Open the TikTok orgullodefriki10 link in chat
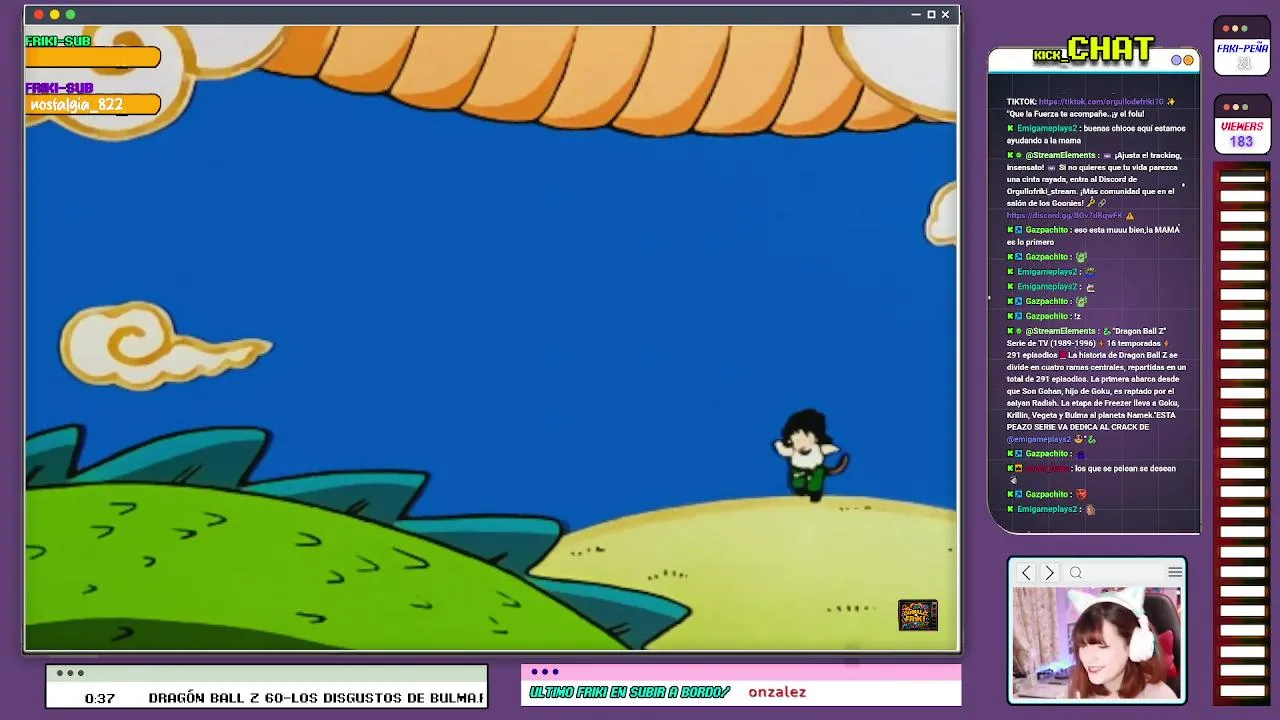 pos(1100,102)
